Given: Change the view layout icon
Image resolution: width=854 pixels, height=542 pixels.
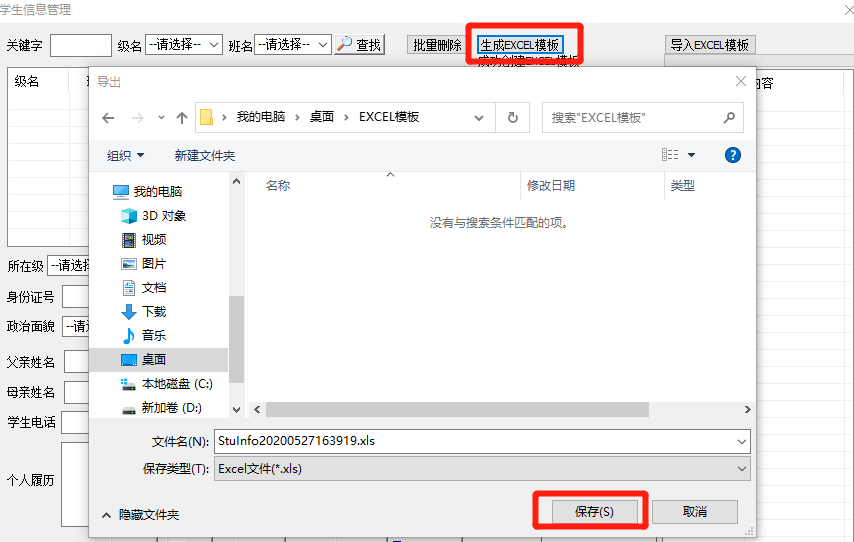Looking at the screenshot, I should tap(670, 155).
